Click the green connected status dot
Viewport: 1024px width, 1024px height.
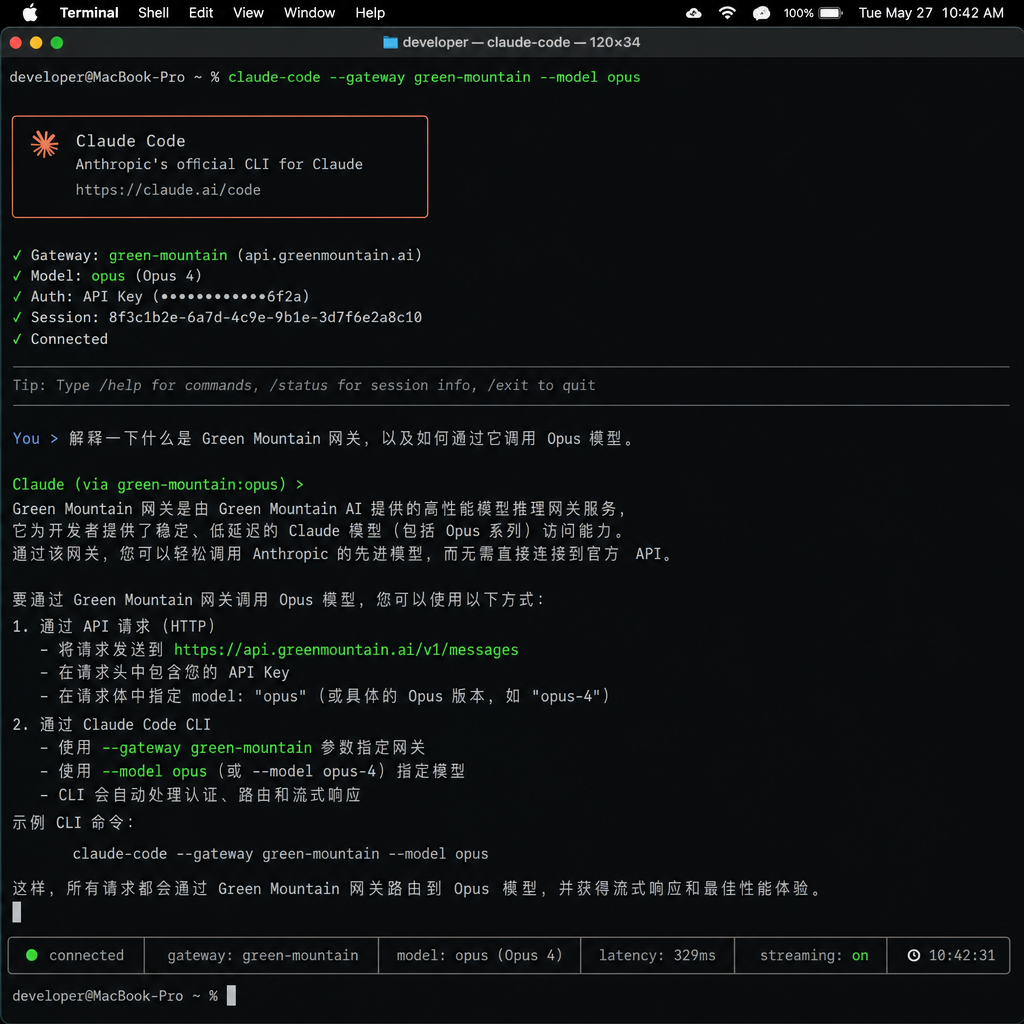tap(31, 955)
